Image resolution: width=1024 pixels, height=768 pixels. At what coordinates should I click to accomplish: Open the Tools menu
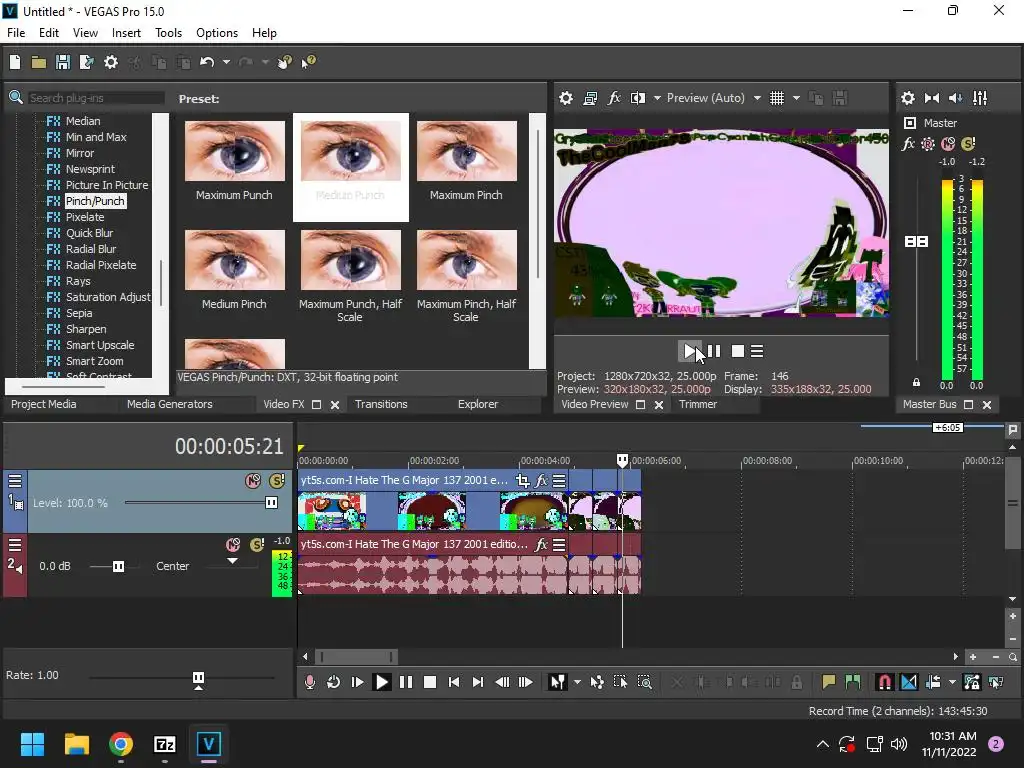point(168,33)
